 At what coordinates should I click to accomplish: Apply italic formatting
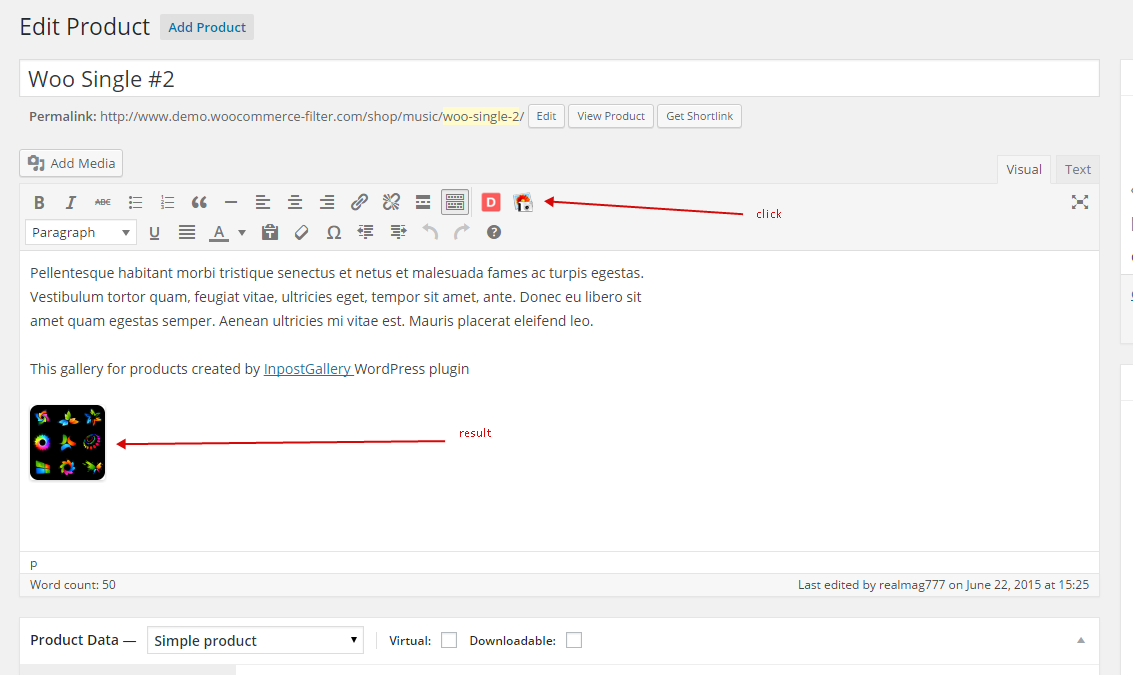71,202
